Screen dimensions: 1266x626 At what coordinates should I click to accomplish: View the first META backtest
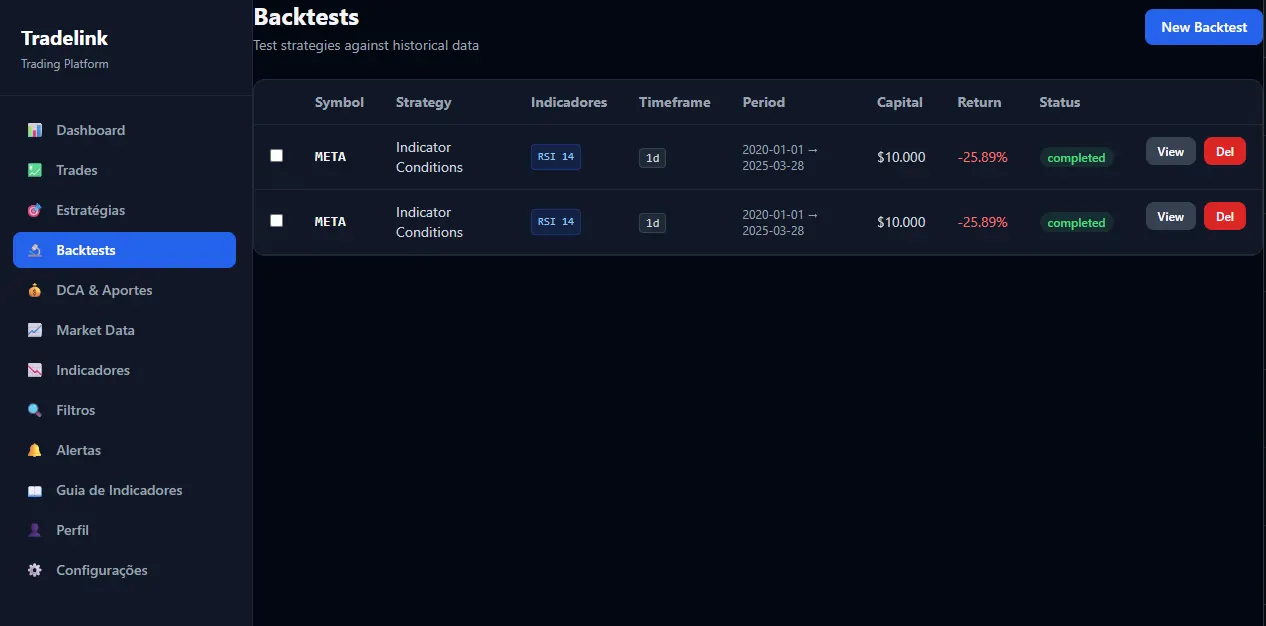pos(1170,151)
